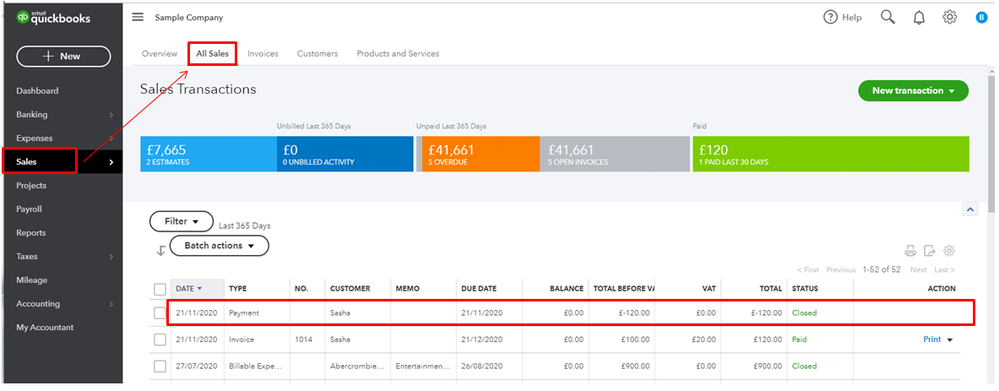Click the Print link for Invoice 1014
999x391 pixels.
coord(932,339)
